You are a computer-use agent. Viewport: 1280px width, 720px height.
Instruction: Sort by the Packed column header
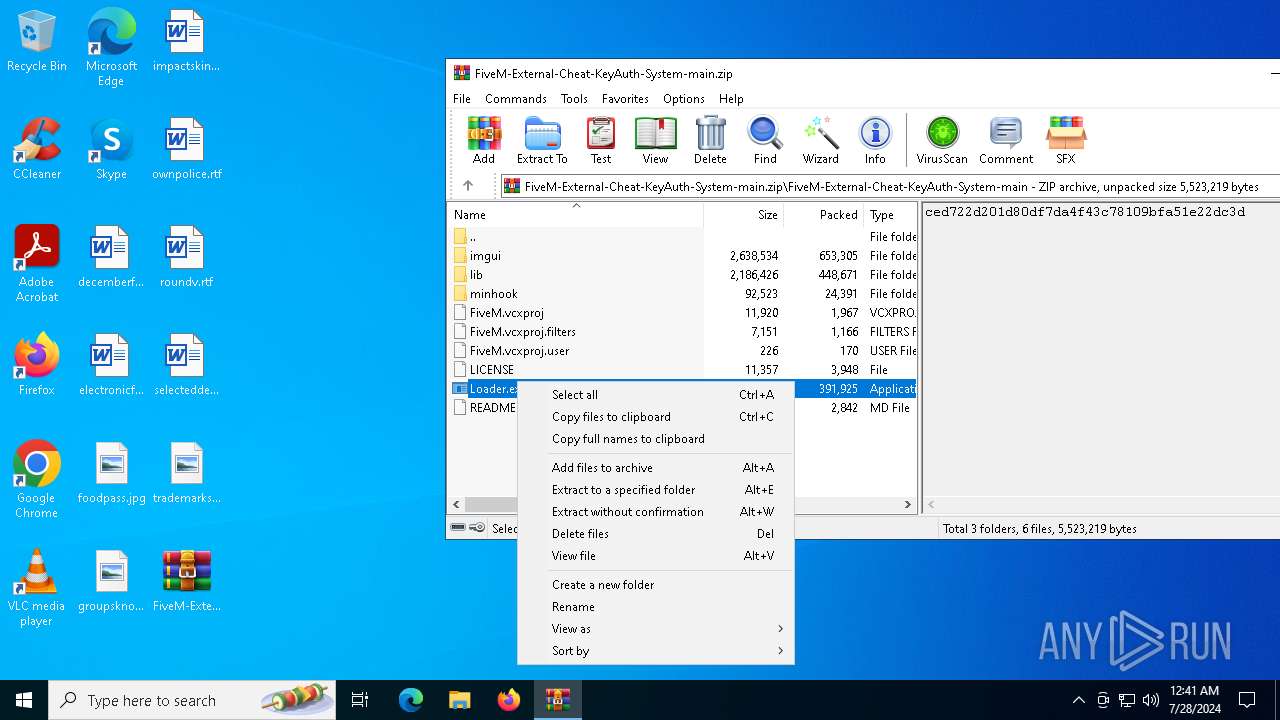pos(823,214)
